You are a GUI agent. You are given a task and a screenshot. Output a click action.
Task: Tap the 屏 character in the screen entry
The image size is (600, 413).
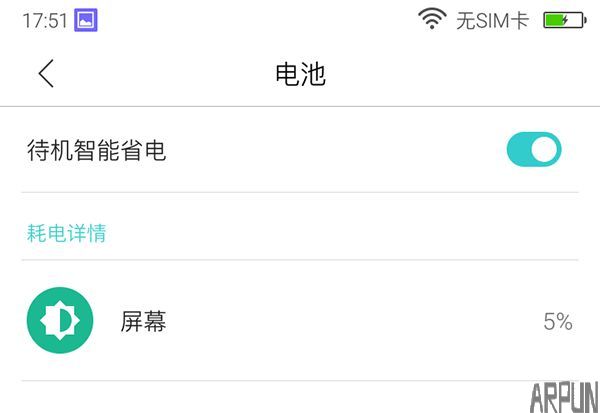[132, 322]
